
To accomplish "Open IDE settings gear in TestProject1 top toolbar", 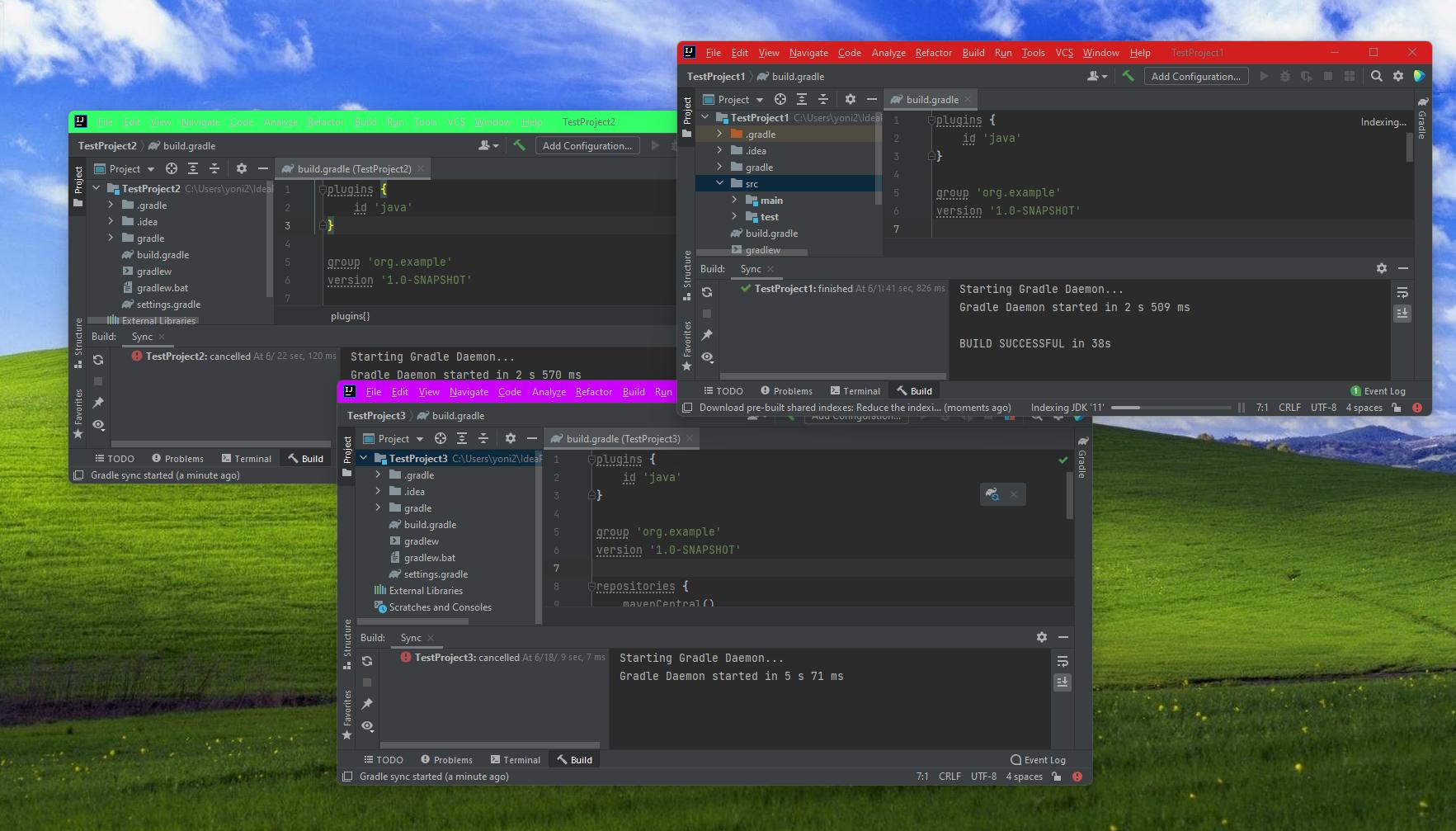I will [1397, 76].
